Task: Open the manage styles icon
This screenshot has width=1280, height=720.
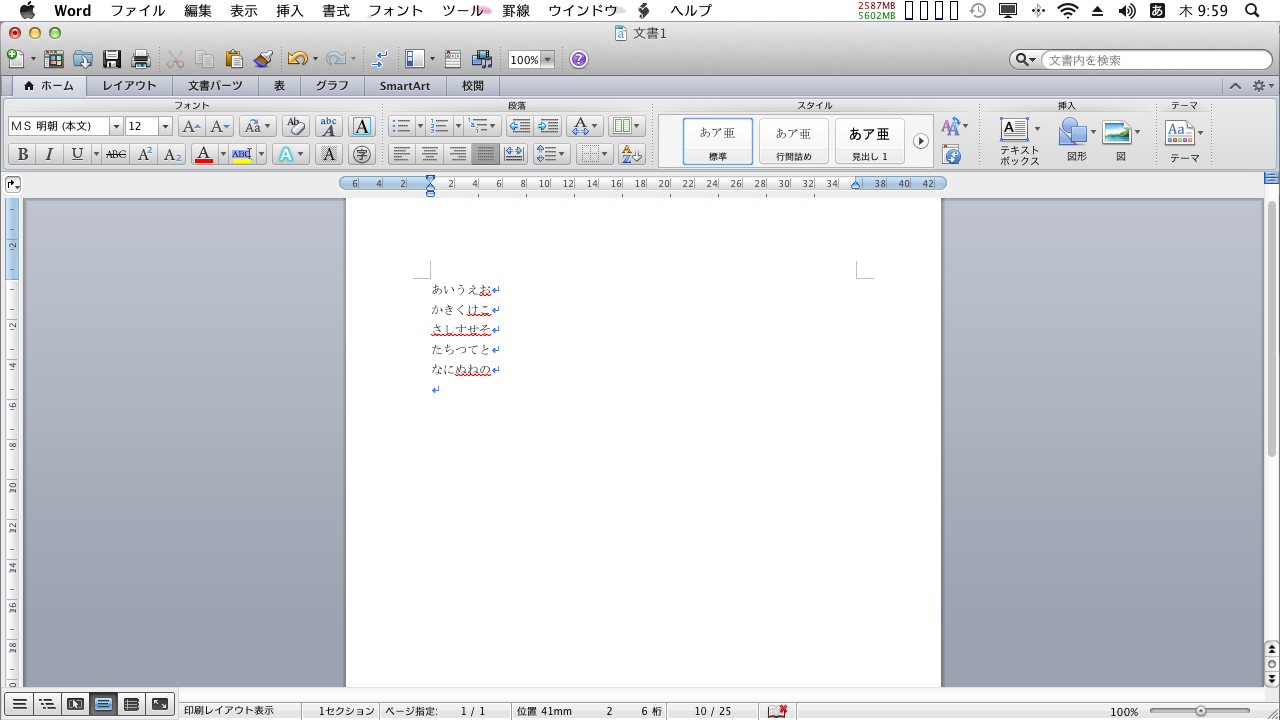Action: click(x=952, y=155)
